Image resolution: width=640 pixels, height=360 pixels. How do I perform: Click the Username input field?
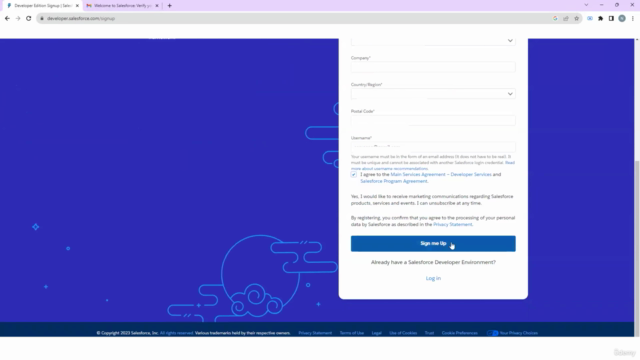(433, 147)
